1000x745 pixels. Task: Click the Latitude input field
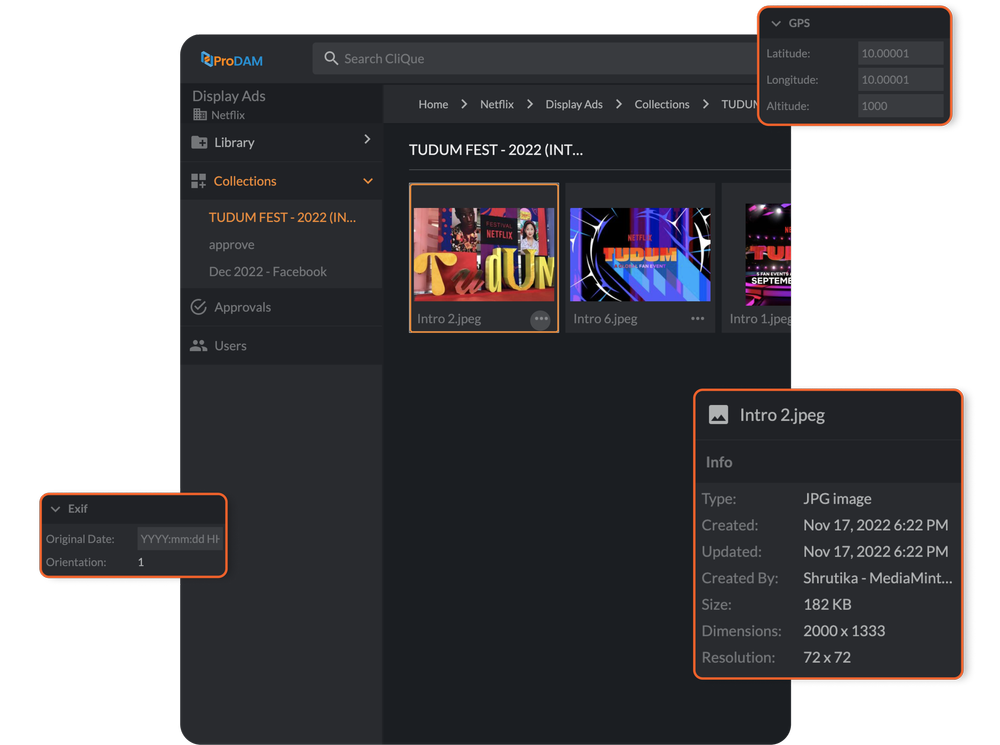click(x=900, y=53)
